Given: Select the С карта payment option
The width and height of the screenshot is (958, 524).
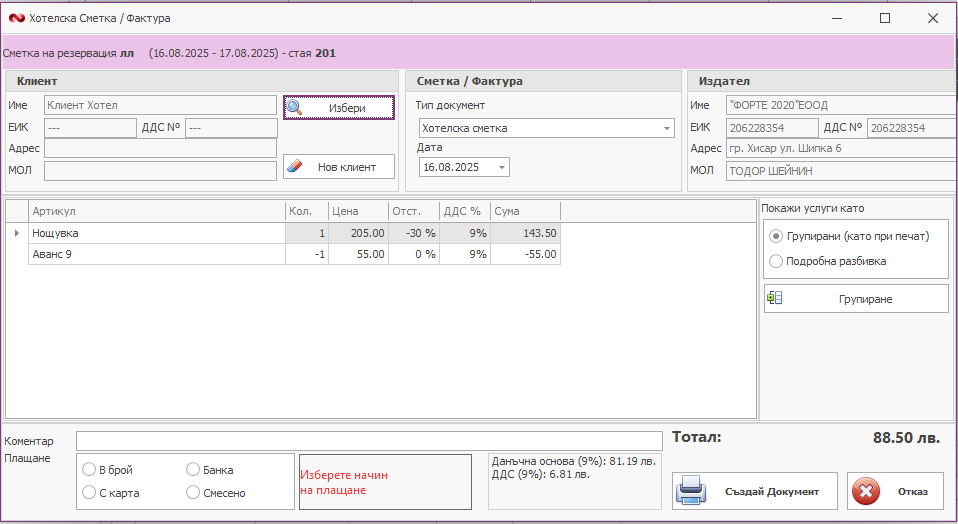Looking at the screenshot, I should click(90, 493).
